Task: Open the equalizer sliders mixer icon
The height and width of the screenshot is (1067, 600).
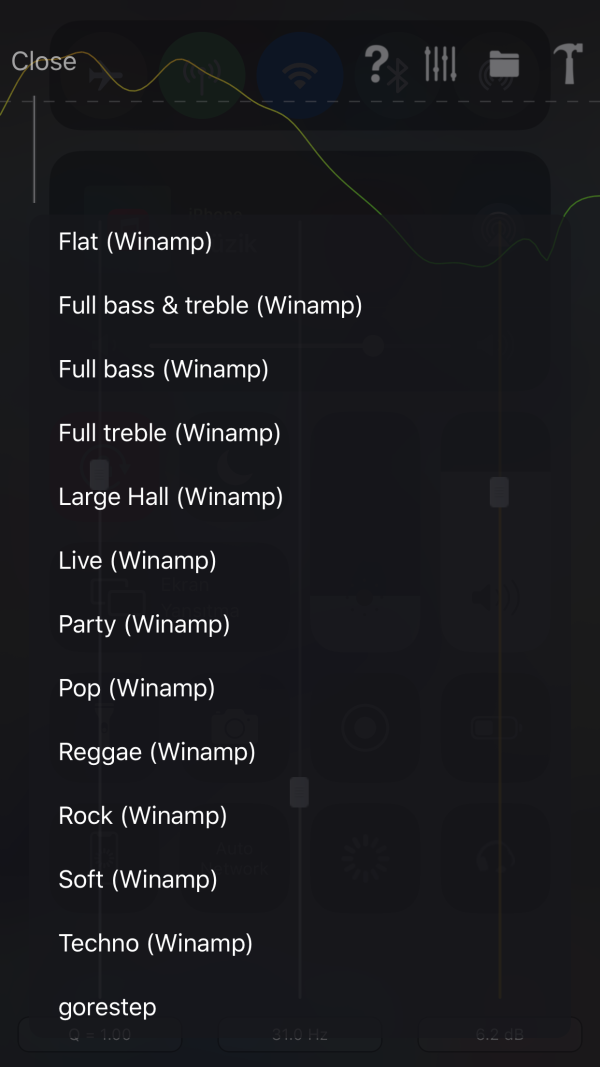Action: [x=440, y=63]
